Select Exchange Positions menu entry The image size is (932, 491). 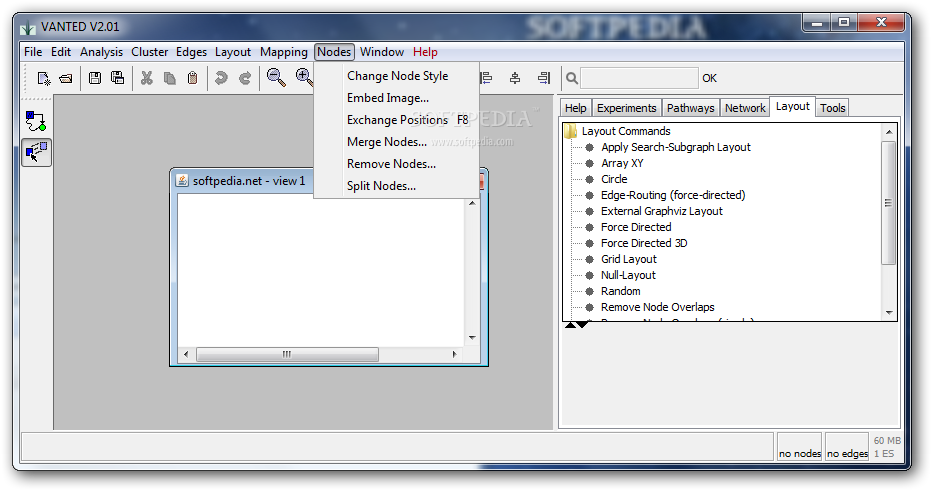pyautogui.click(x=396, y=120)
